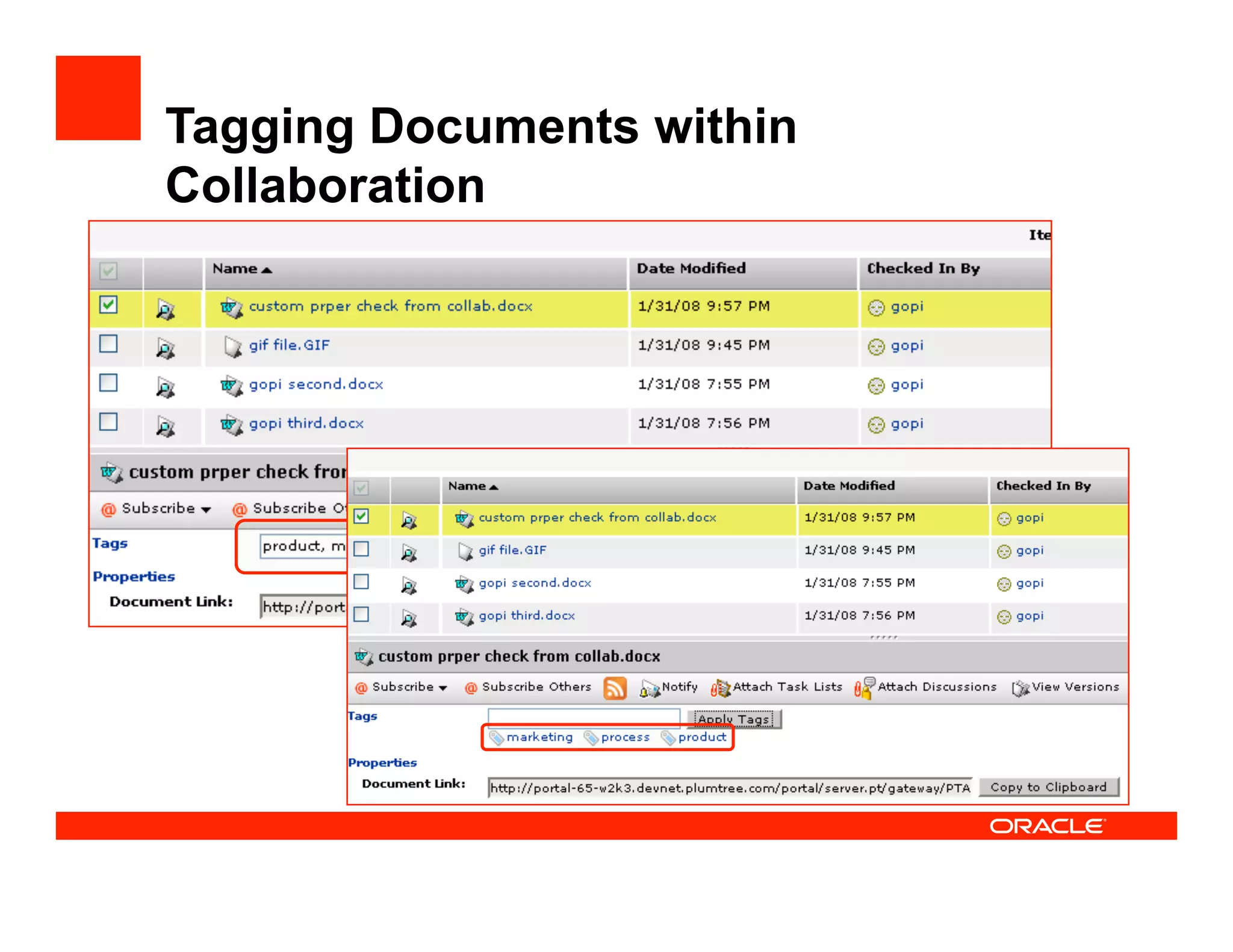
Task: Click properties icon for custom prper row, front window
Action: tap(409, 521)
